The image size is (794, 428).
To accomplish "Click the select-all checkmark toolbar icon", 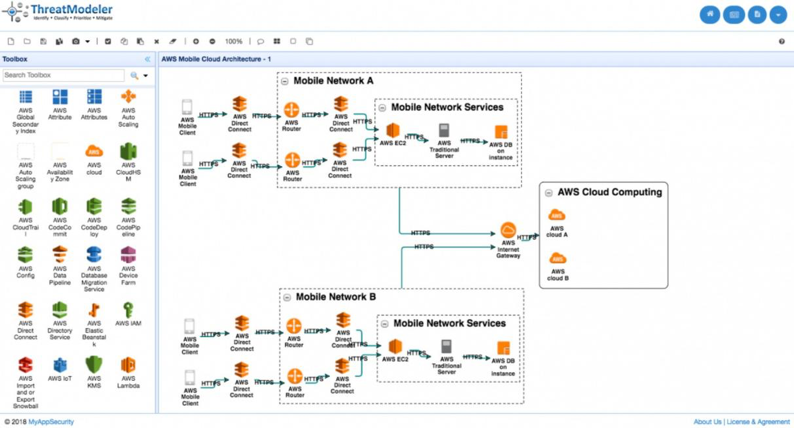I will pyautogui.click(x=108, y=42).
